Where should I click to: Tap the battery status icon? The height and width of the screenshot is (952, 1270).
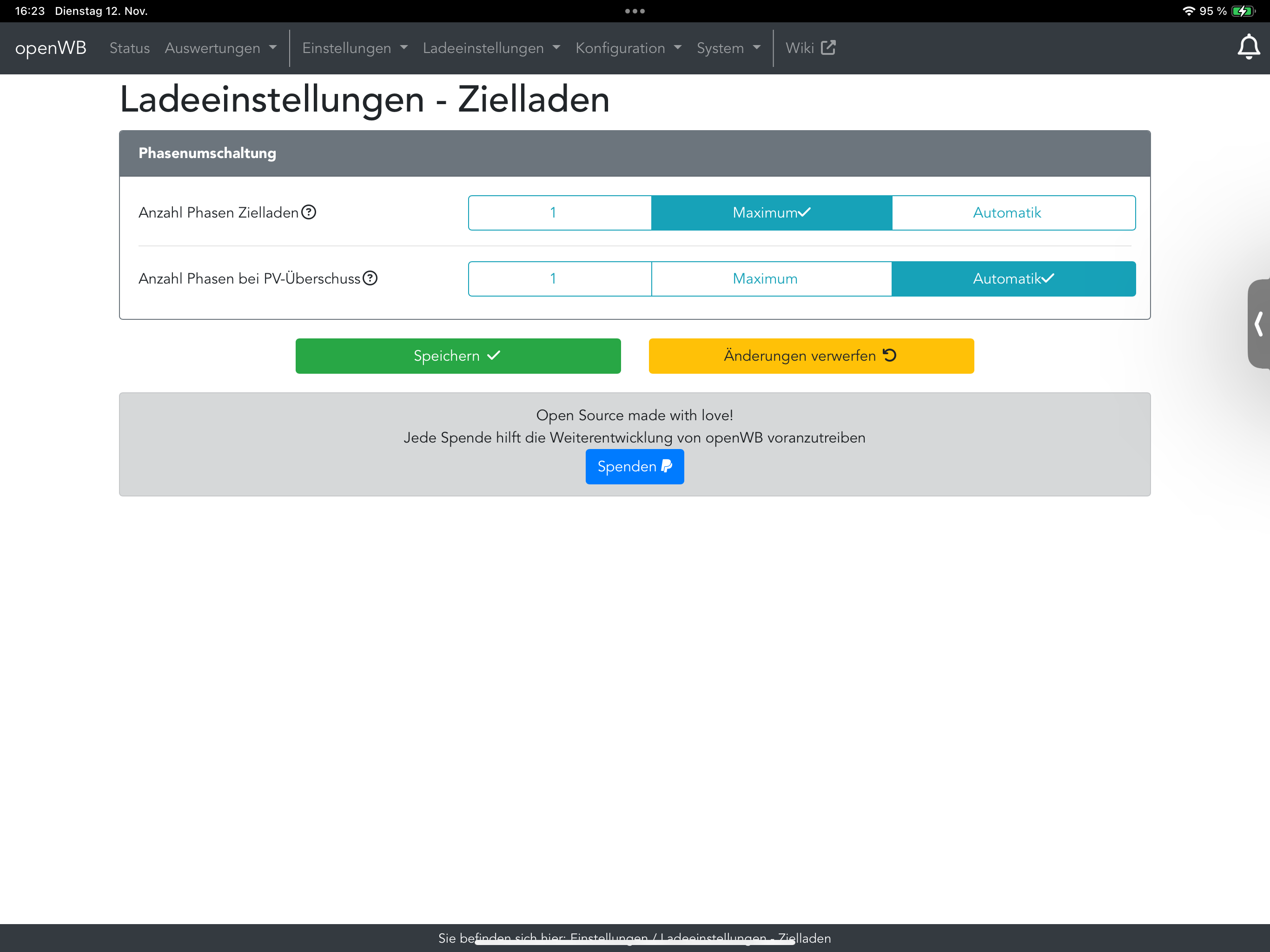pyautogui.click(x=1243, y=11)
